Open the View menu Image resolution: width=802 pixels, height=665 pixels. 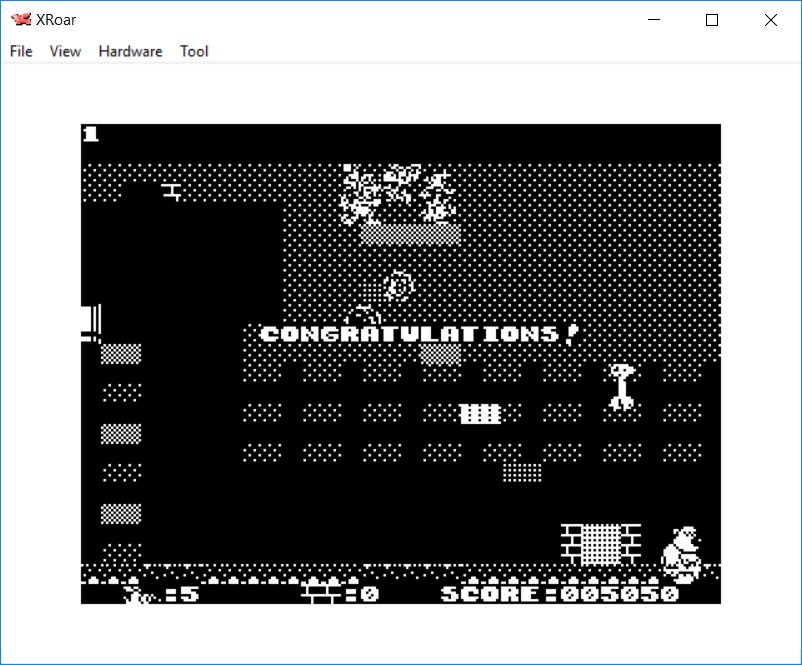tap(65, 51)
